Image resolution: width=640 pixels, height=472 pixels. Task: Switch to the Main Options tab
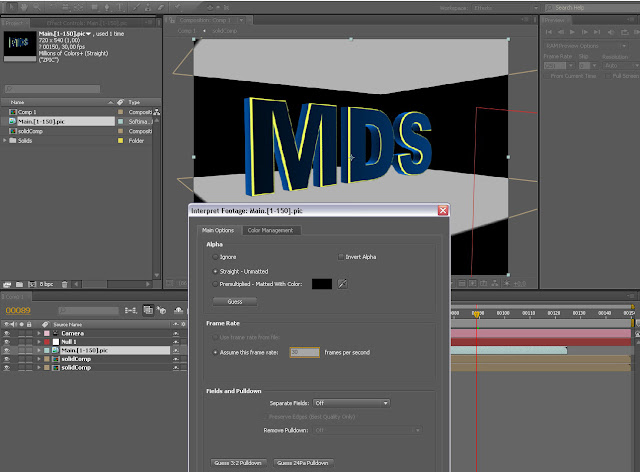[x=218, y=230]
